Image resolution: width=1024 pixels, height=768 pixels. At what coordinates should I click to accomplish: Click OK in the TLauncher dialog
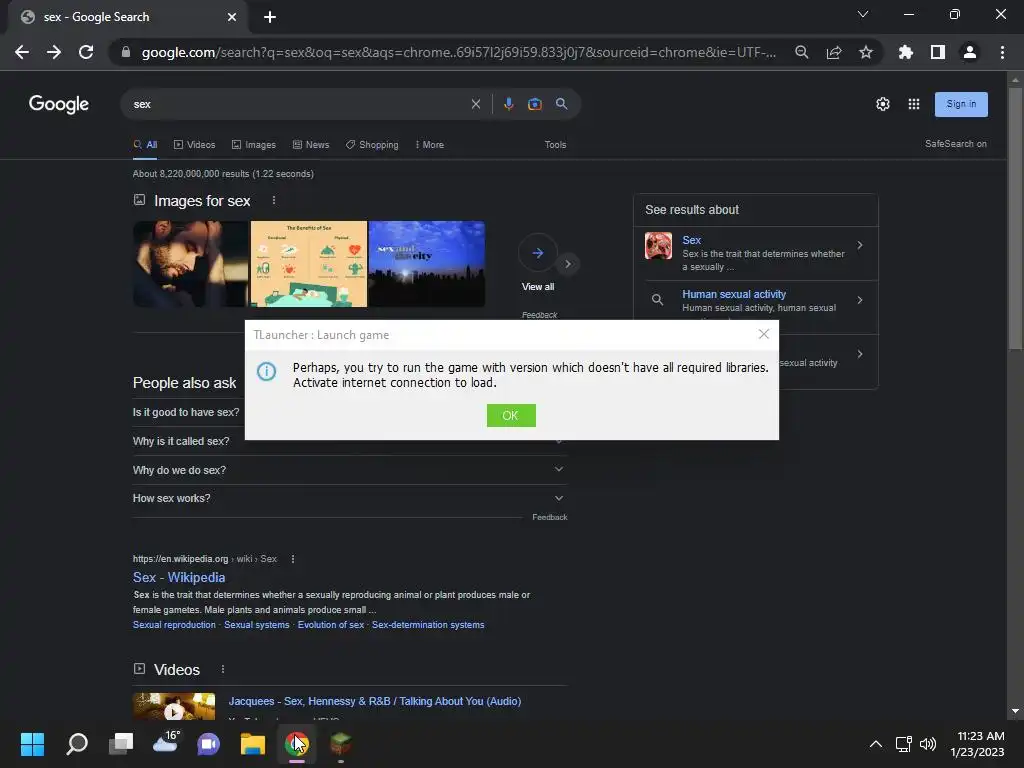coord(511,415)
